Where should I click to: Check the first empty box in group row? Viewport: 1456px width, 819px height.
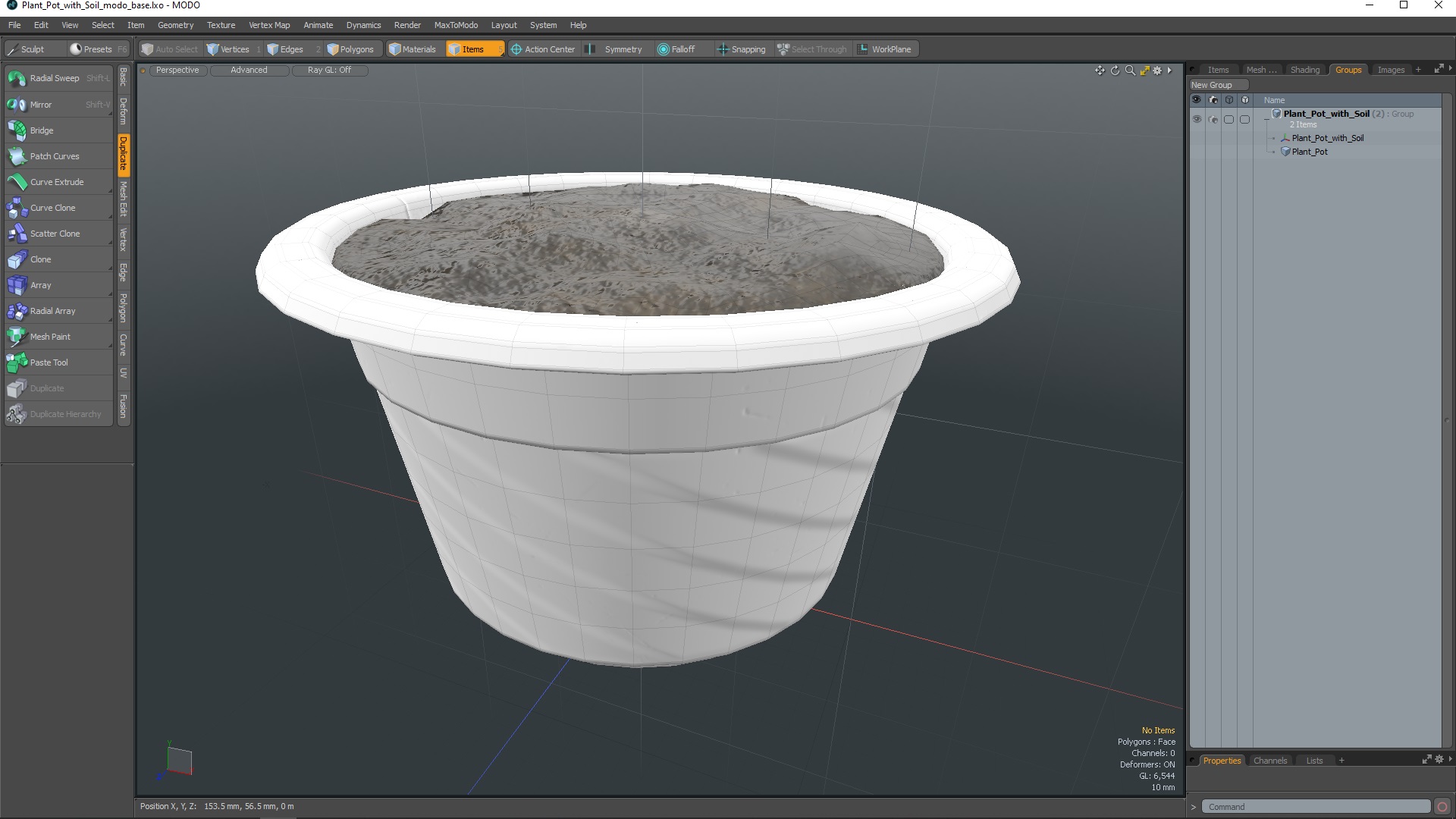tap(1228, 120)
